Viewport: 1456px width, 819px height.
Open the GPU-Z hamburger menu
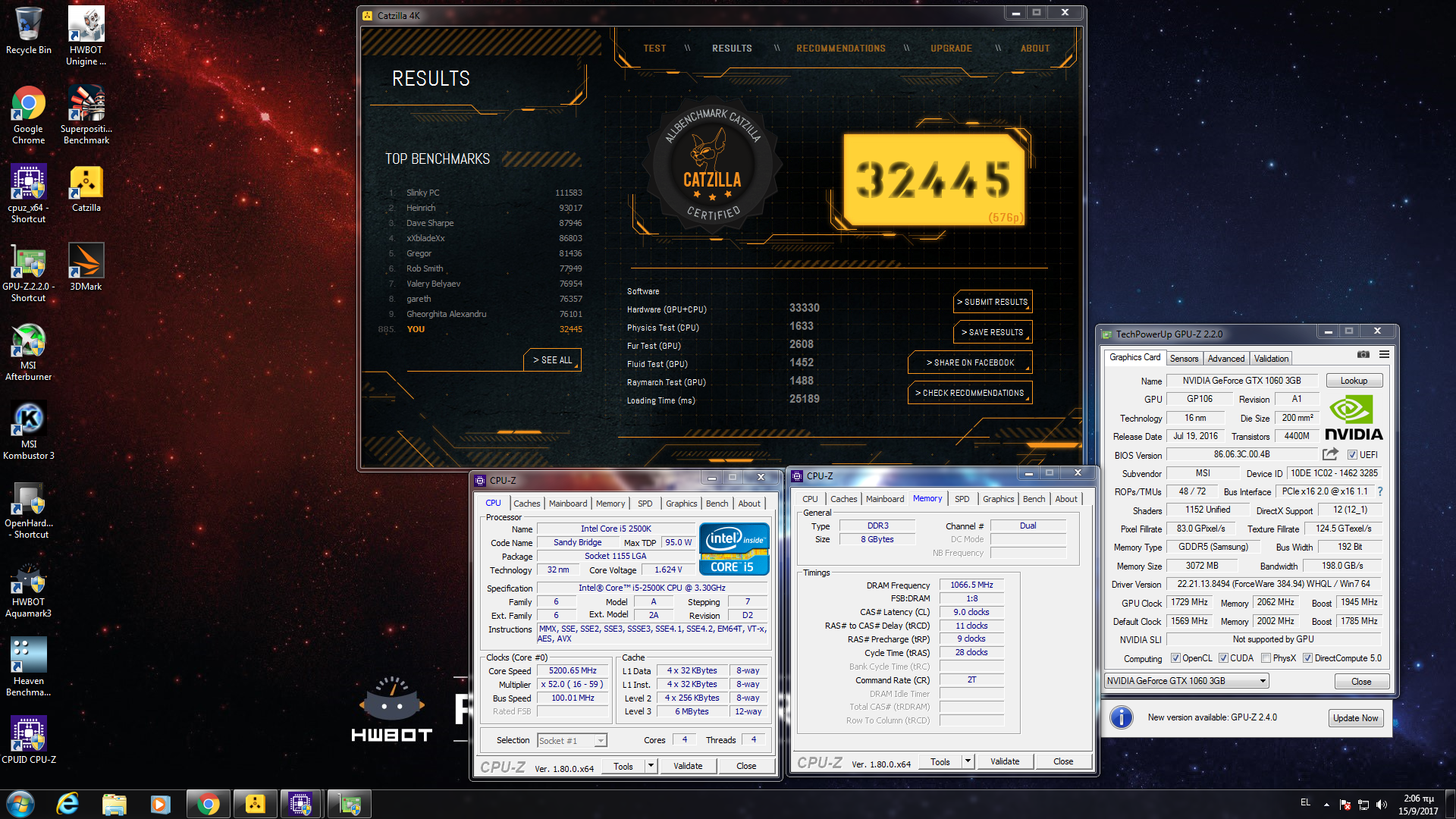tap(1384, 354)
